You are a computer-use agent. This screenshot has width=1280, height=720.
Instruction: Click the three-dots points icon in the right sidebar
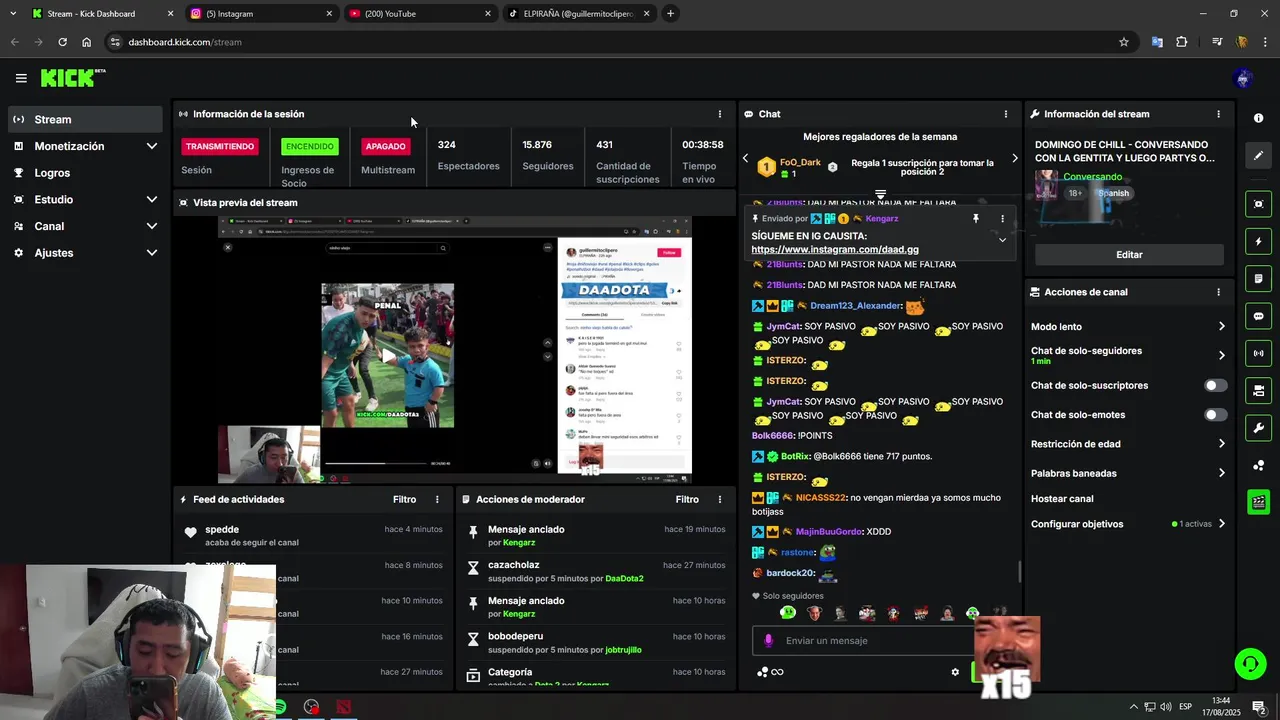click(x=1258, y=465)
